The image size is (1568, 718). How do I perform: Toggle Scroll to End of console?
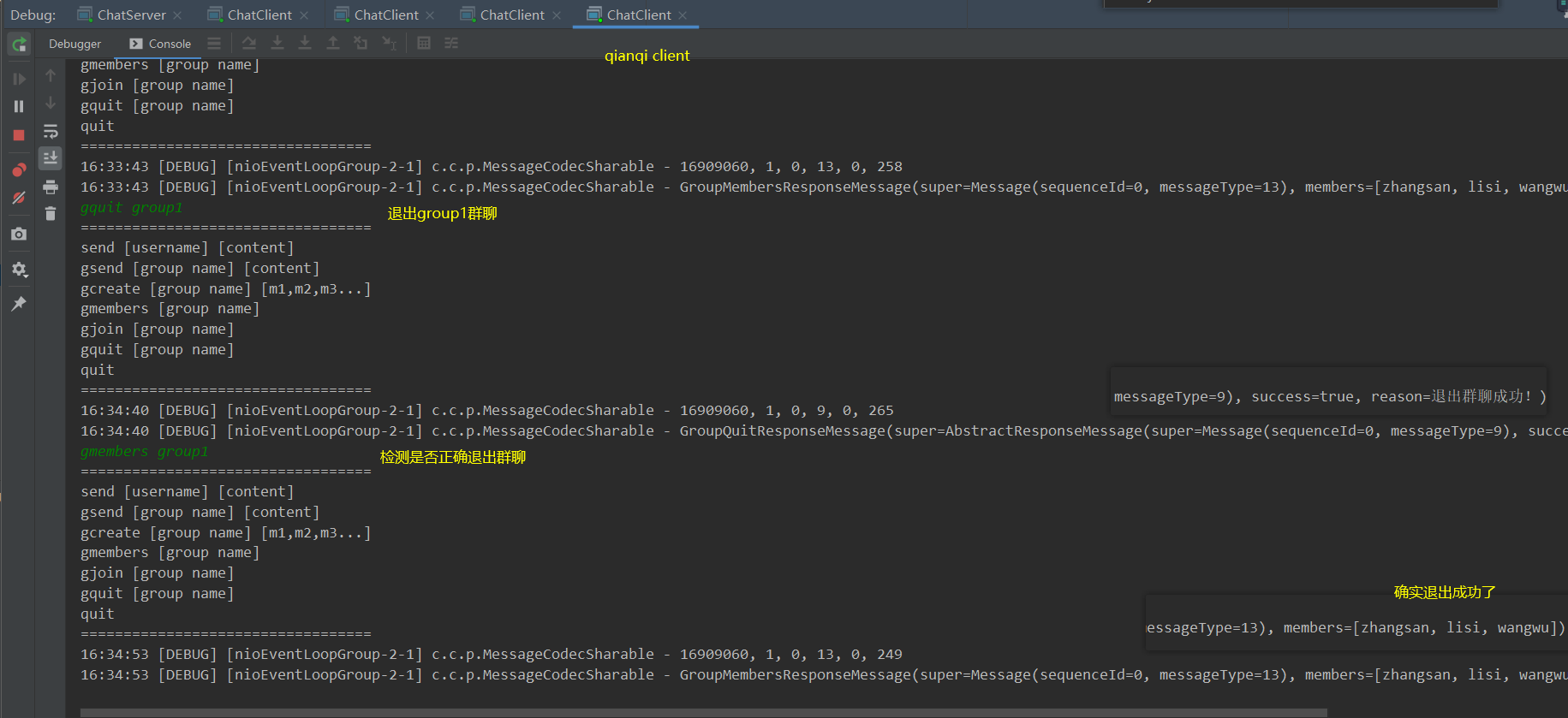[51, 157]
